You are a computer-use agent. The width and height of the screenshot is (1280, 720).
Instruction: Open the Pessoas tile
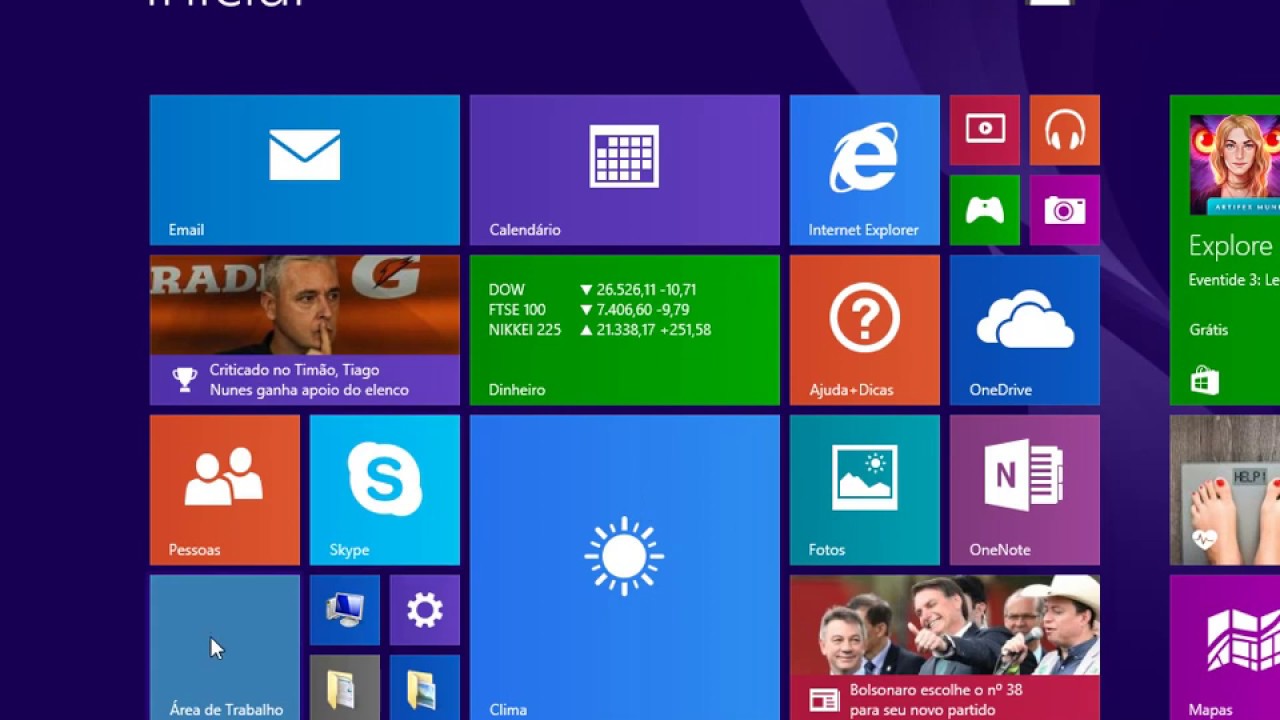[225, 490]
